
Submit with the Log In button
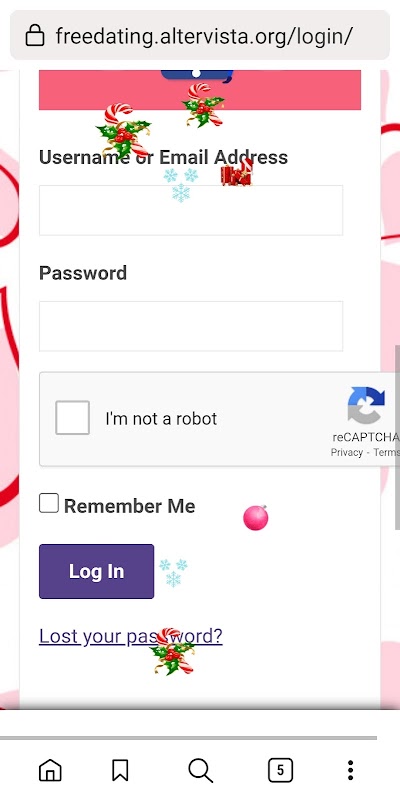click(x=96, y=571)
